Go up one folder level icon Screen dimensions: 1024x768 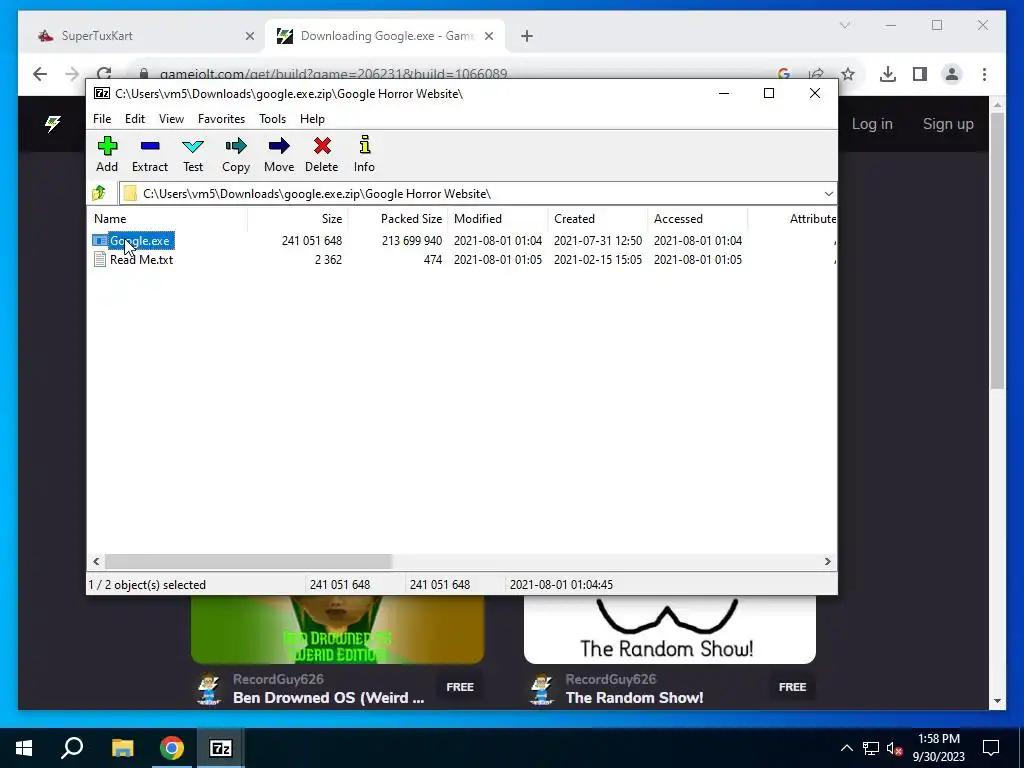pyautogui.click(x=99, y=193)
